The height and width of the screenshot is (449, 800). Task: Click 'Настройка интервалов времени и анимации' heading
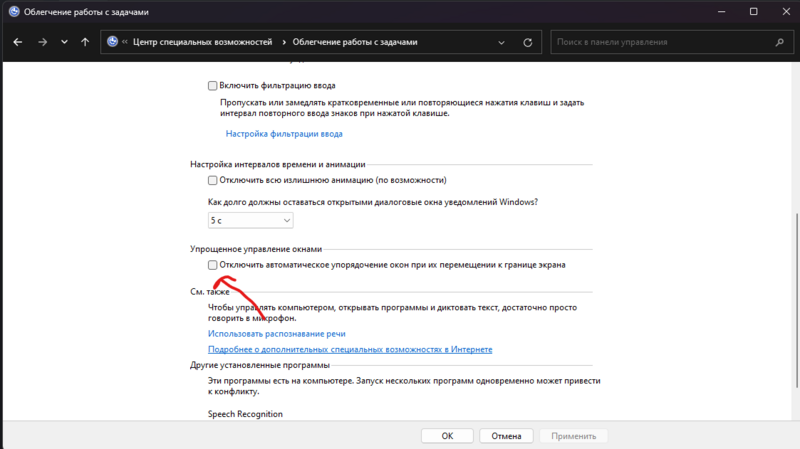click(278, 164)
